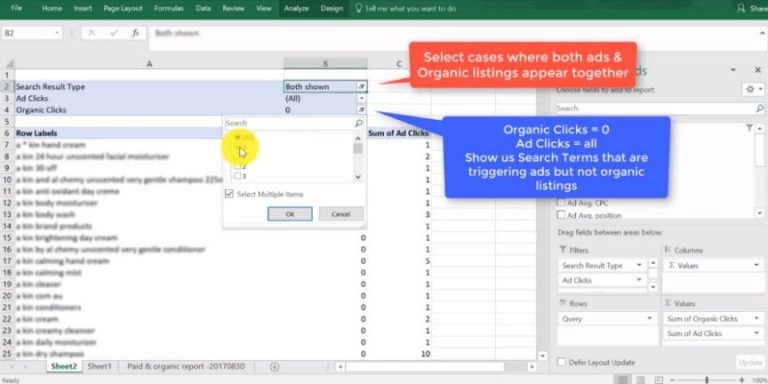Toggle Select Multiple Items checkbox
Viewport: 768px width, 384px height.
[229, 194]
